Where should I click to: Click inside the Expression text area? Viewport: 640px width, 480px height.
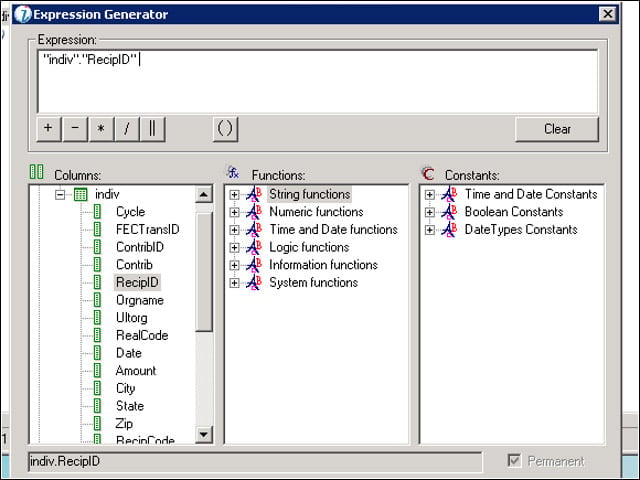[318, 81]
